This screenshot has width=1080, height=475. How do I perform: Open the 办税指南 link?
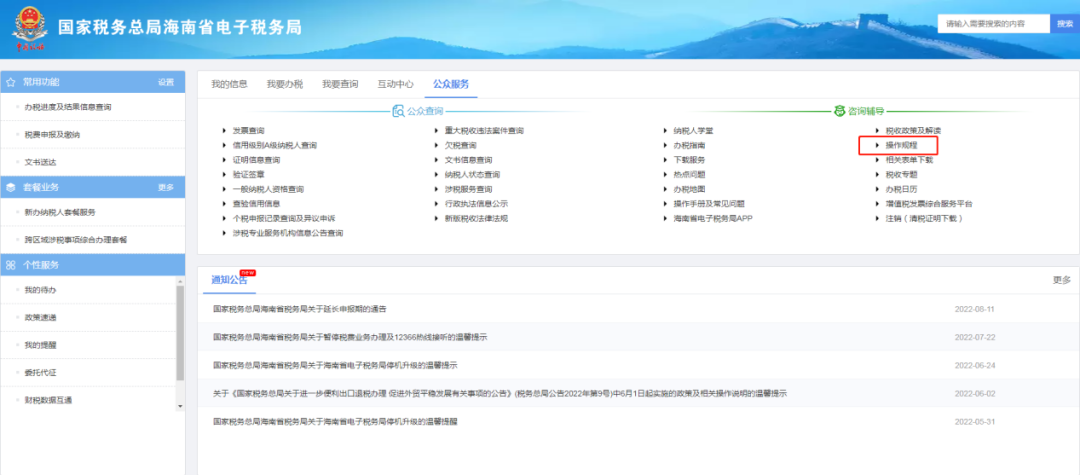[689, 145]
